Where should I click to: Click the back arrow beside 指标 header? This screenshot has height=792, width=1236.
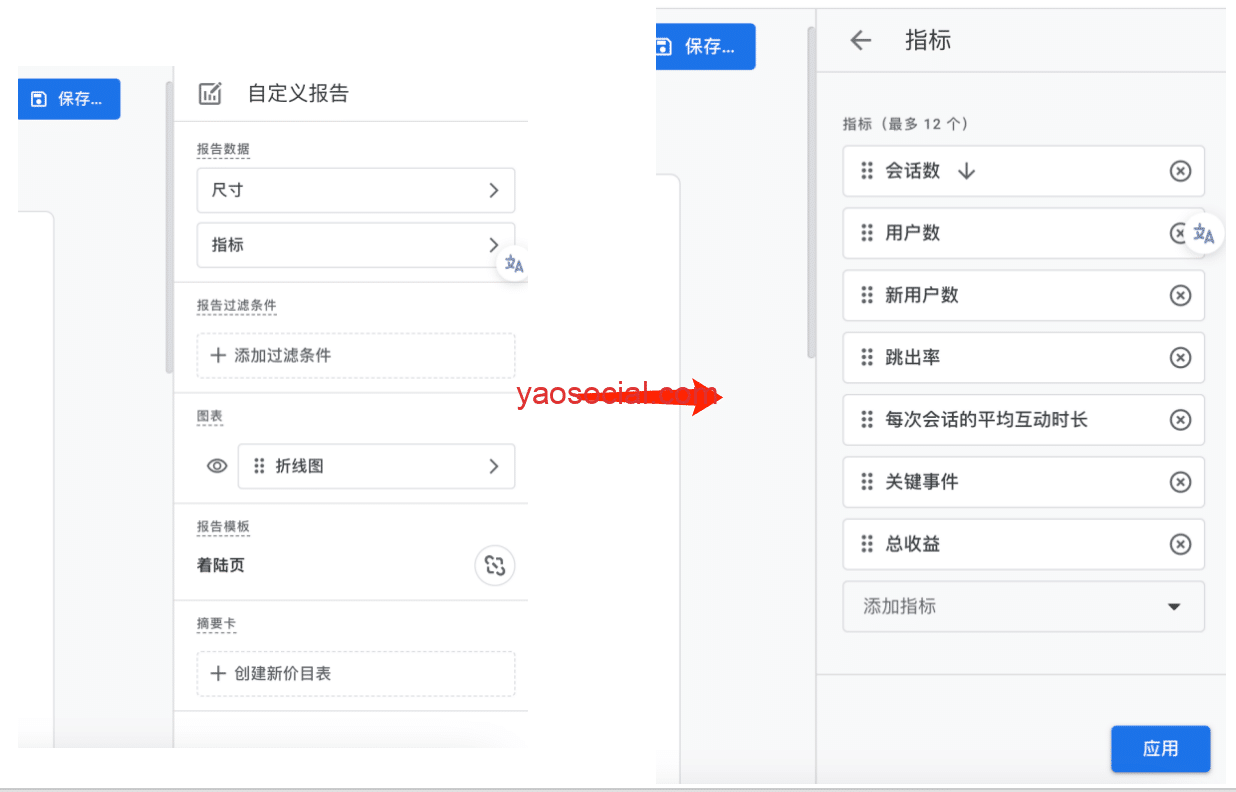click(860, 40)
